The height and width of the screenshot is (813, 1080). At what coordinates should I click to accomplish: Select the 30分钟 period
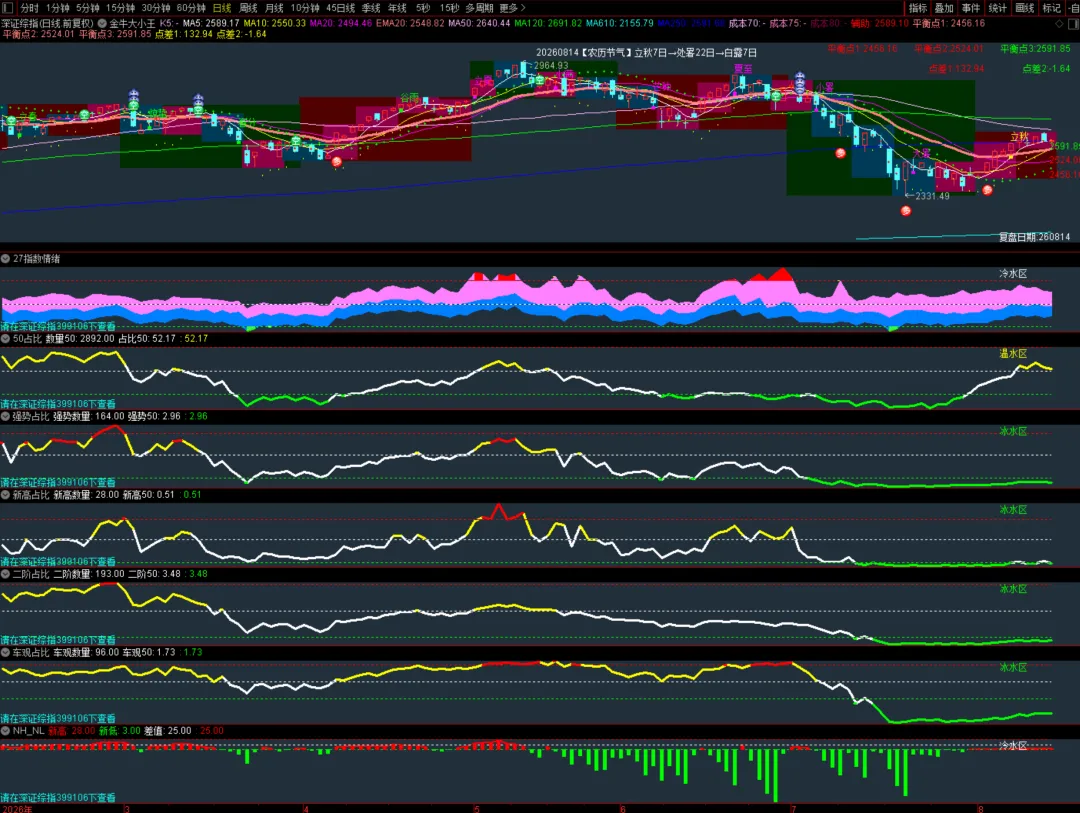pyautogui.click(x=156, y=8)
